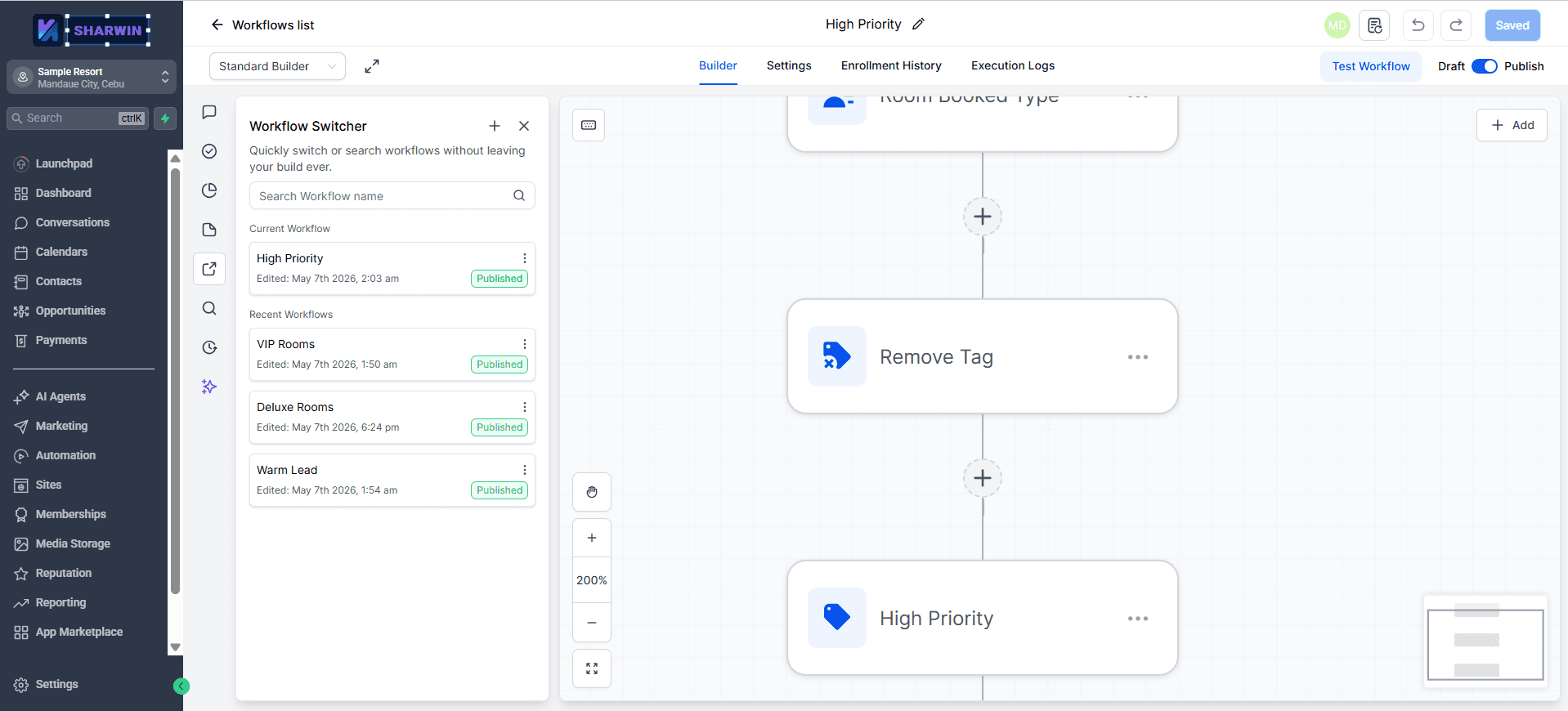Toggle the Draft/Publish switch

click(1484, 66)
